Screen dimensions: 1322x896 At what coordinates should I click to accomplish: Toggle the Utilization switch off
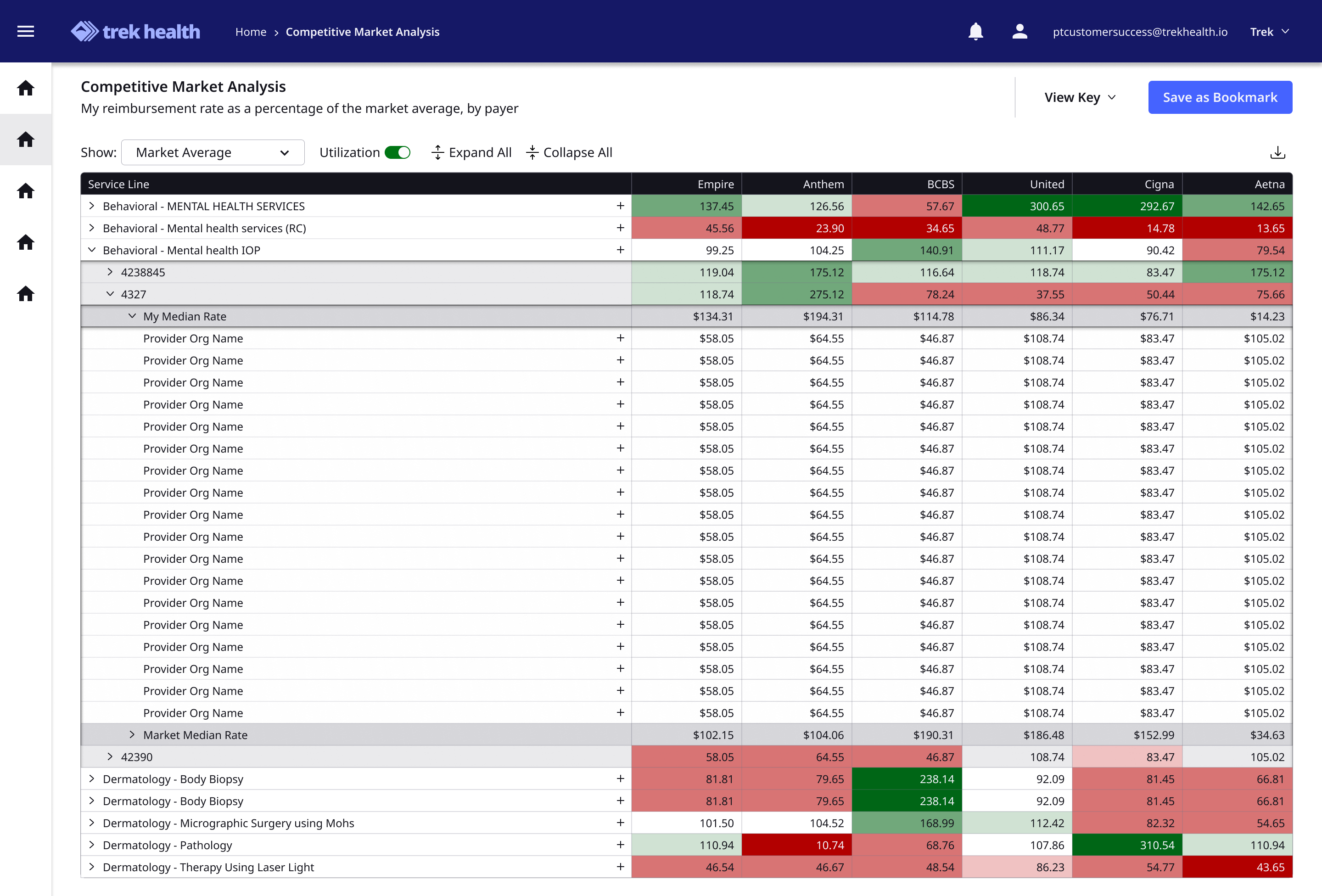[398, 152]
